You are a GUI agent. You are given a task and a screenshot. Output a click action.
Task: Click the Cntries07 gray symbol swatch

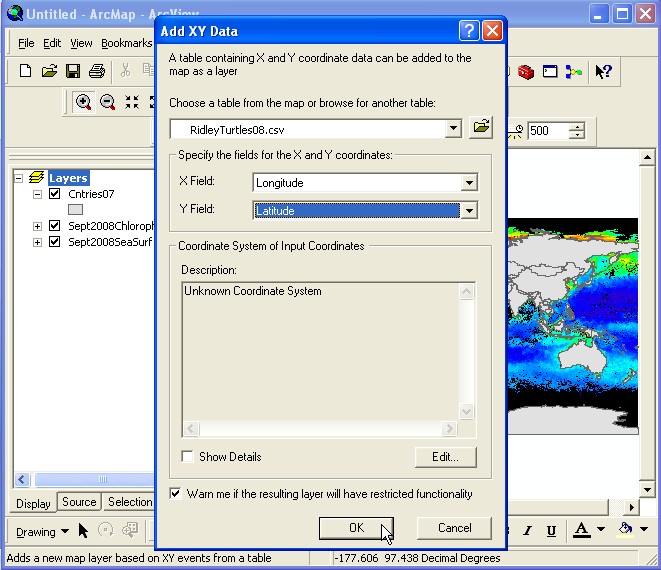pyautogui.click(x=75, y=210)
